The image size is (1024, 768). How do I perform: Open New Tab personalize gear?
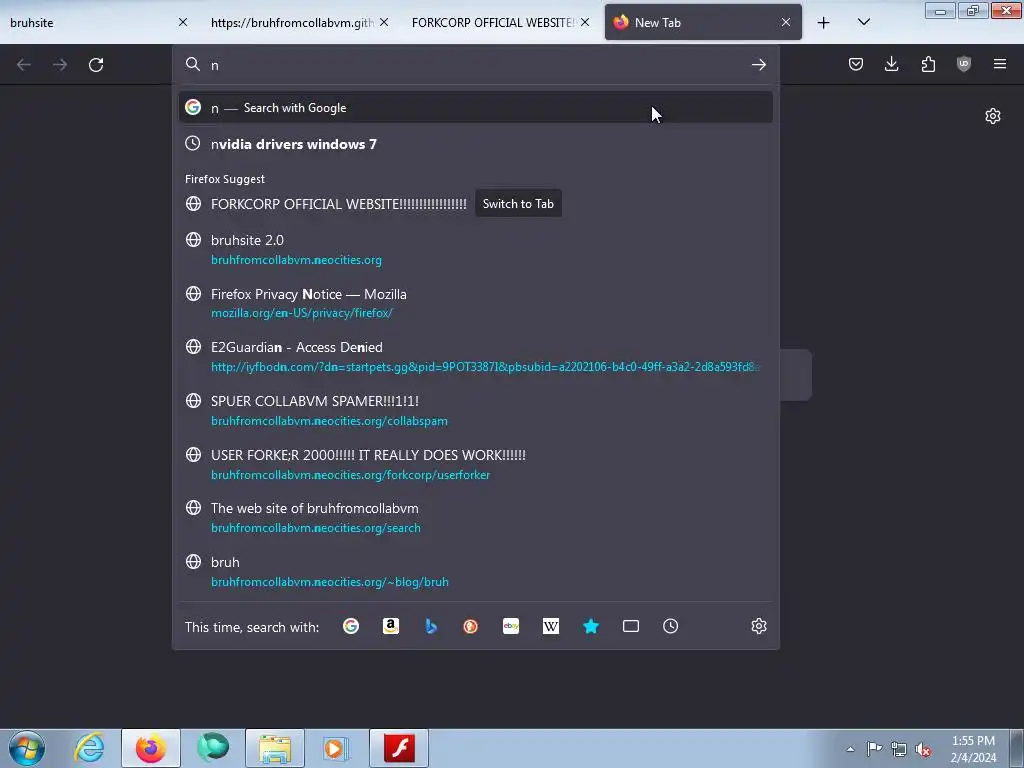(x=993, y=116)
